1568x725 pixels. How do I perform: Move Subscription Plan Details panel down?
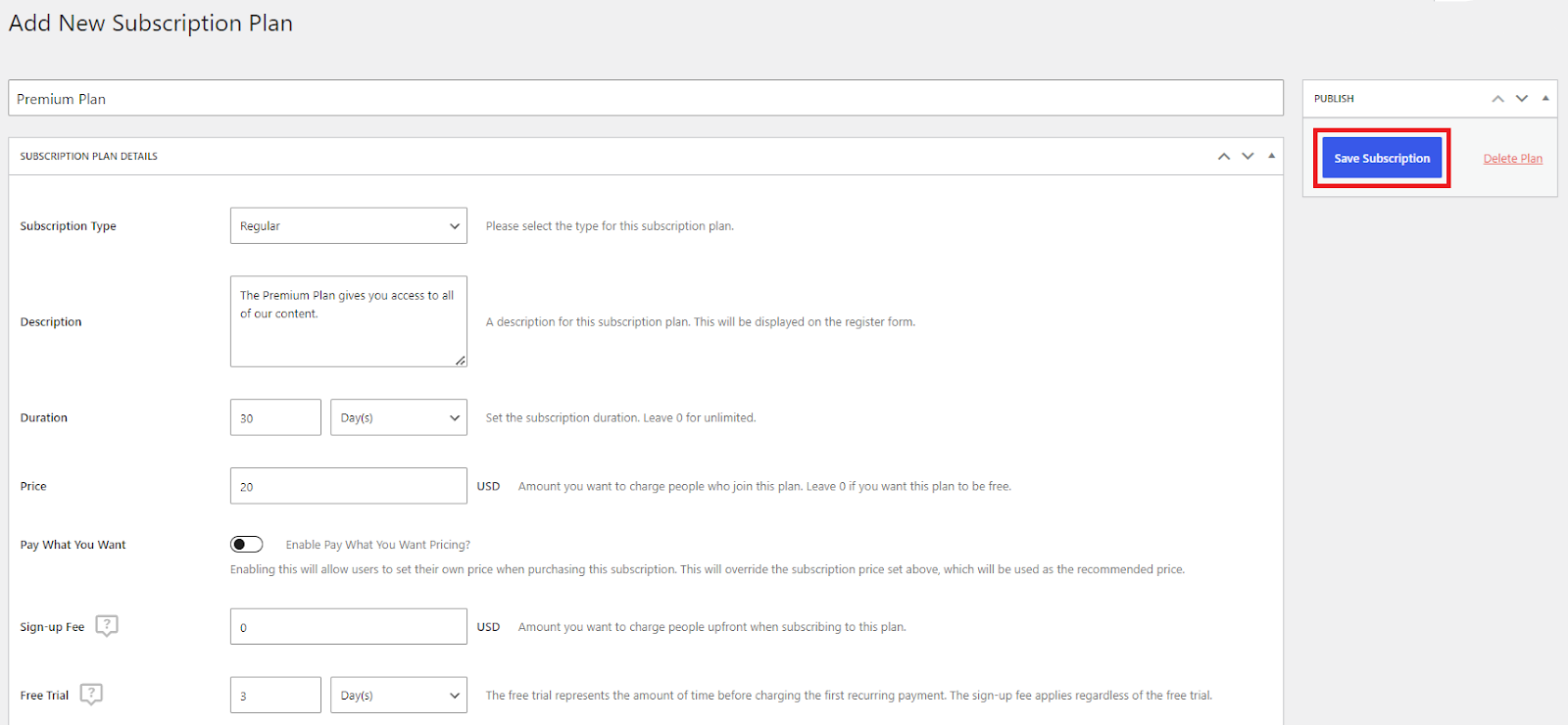1248,157
